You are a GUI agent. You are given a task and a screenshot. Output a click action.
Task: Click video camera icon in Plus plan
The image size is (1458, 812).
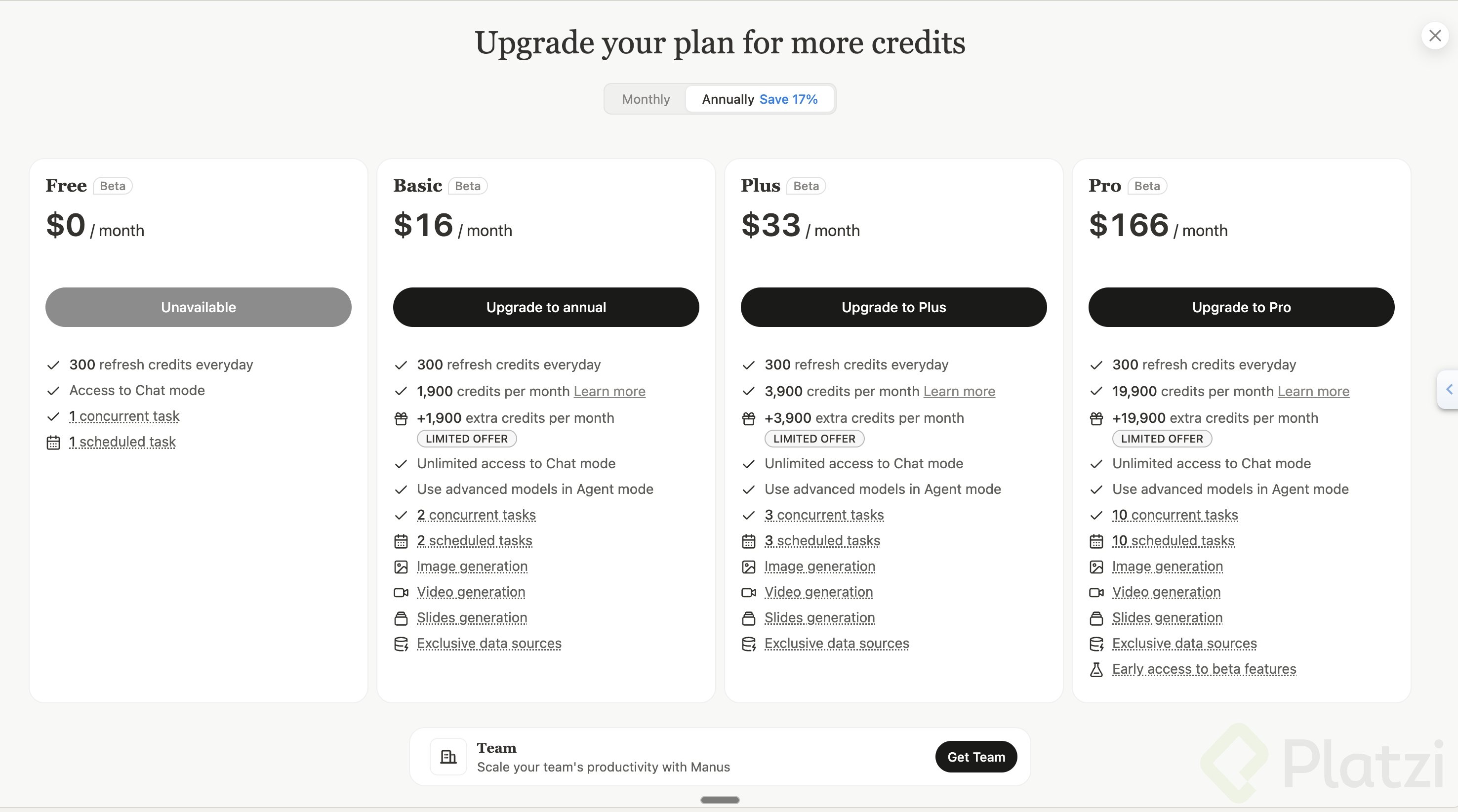748,592
